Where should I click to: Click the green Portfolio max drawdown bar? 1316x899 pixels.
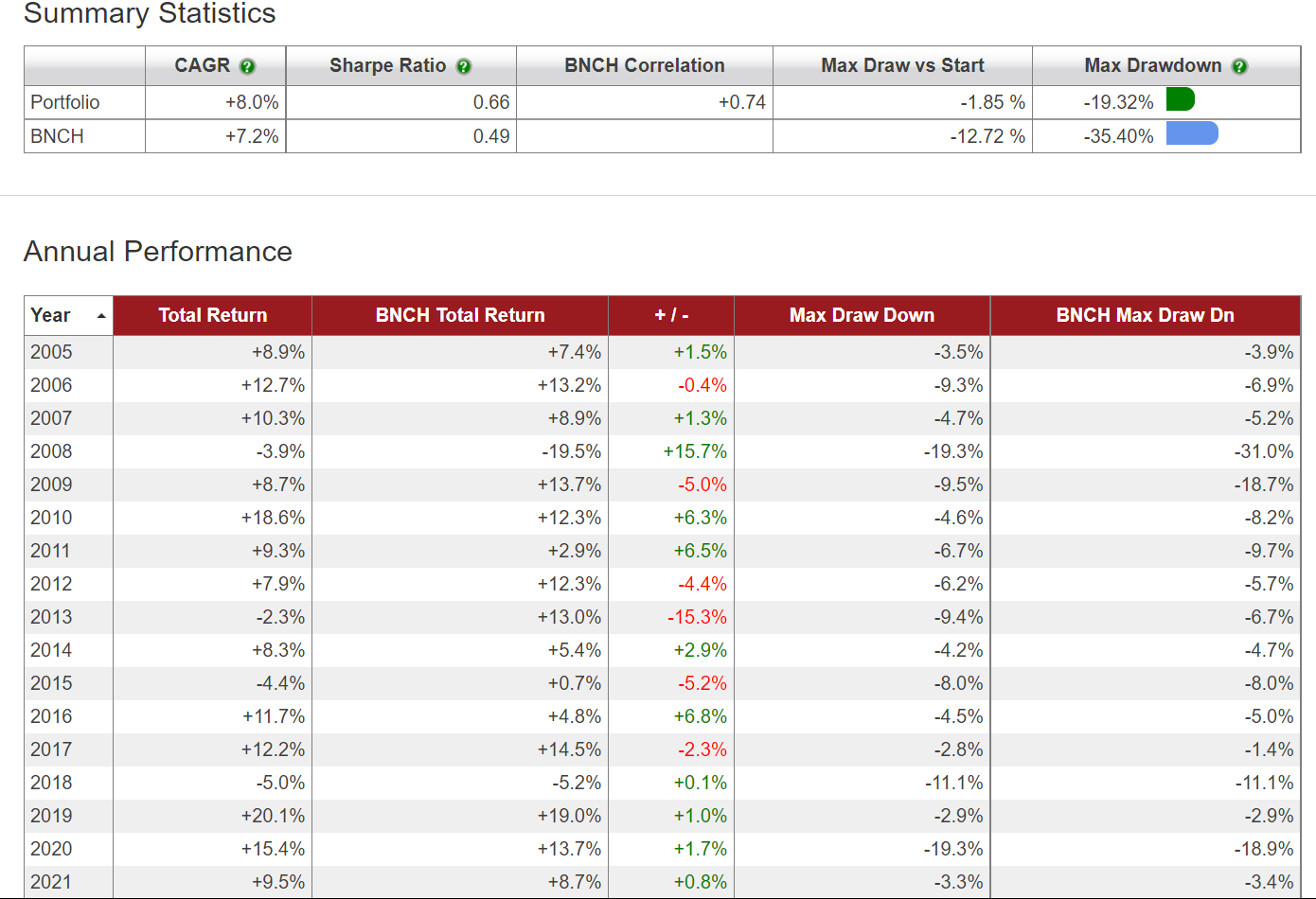pos(1180,99)
